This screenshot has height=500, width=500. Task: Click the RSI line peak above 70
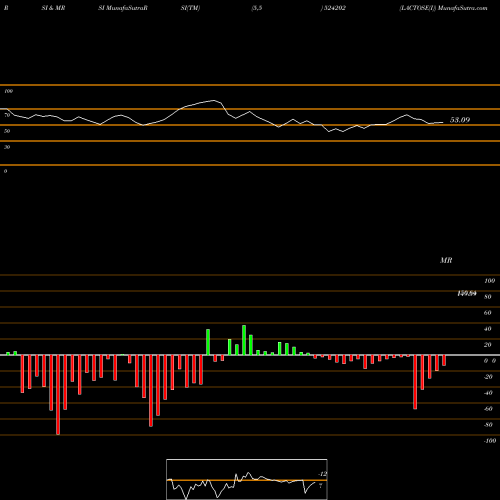(213, 100)
